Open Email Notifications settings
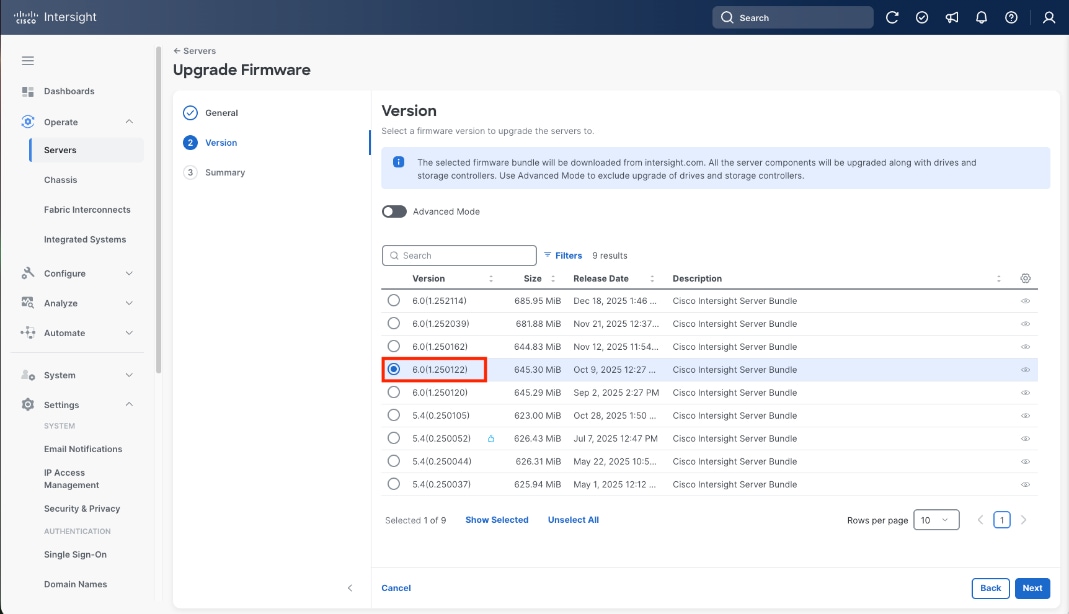The image size is (1069, 614). pos(83,449)
